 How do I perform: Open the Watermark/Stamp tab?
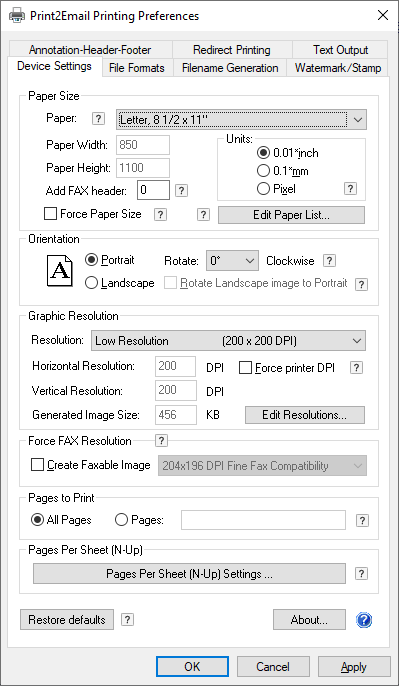point(338,68)
